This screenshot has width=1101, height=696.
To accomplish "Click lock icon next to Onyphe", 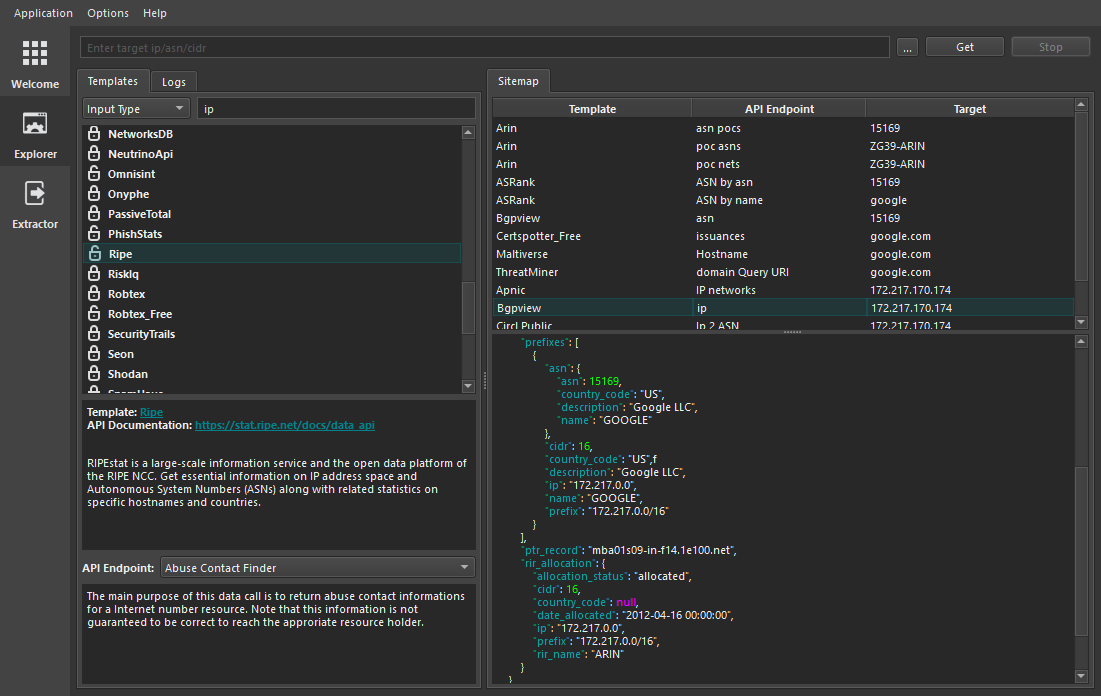I will 94,193.
